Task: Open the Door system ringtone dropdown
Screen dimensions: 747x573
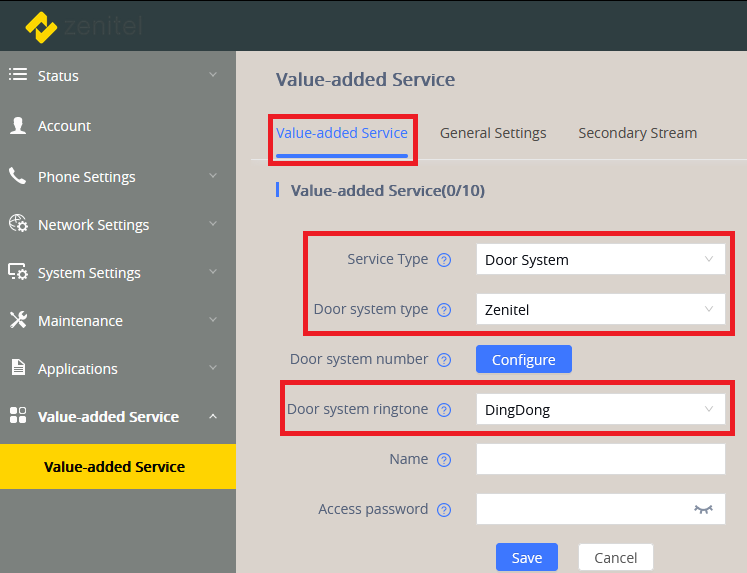Action: (x=600, y=410)
